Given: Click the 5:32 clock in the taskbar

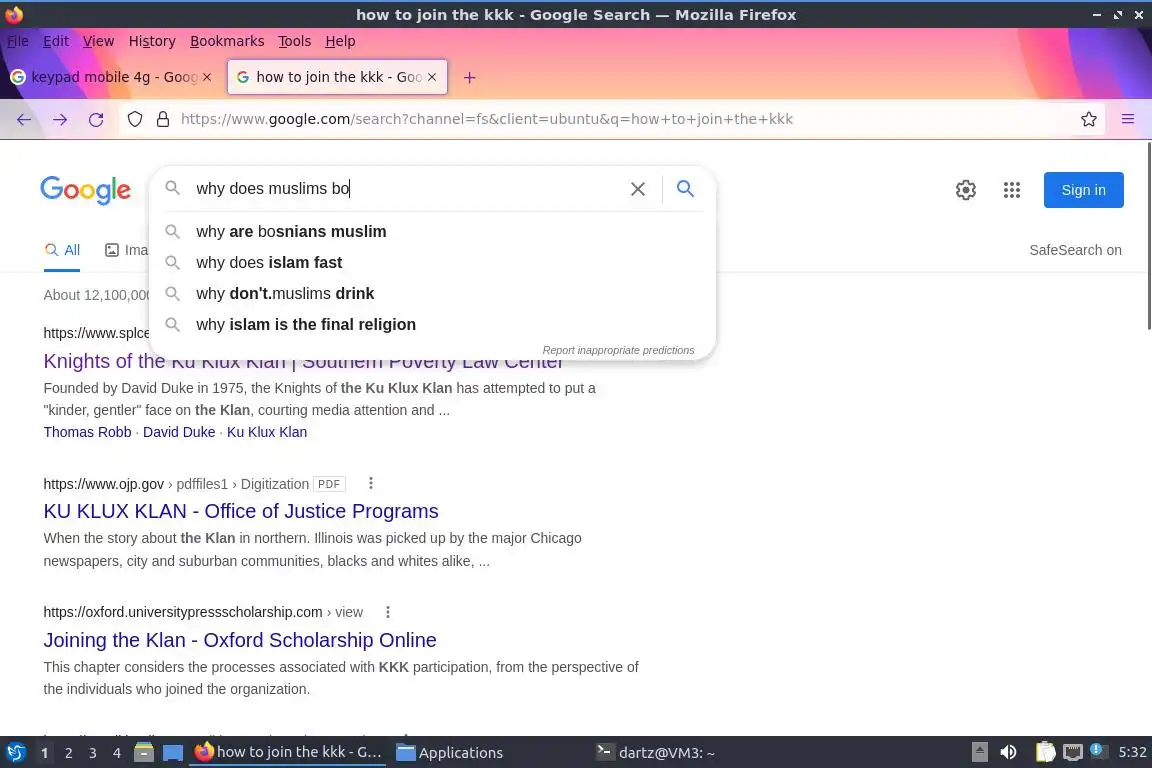Looking at the screenshot, I should click(1132, 752).
